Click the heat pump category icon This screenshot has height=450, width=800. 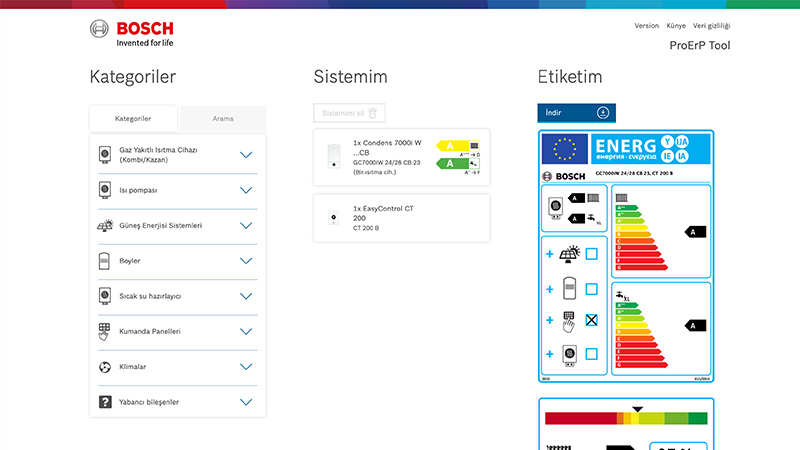(x=105, y=190)
